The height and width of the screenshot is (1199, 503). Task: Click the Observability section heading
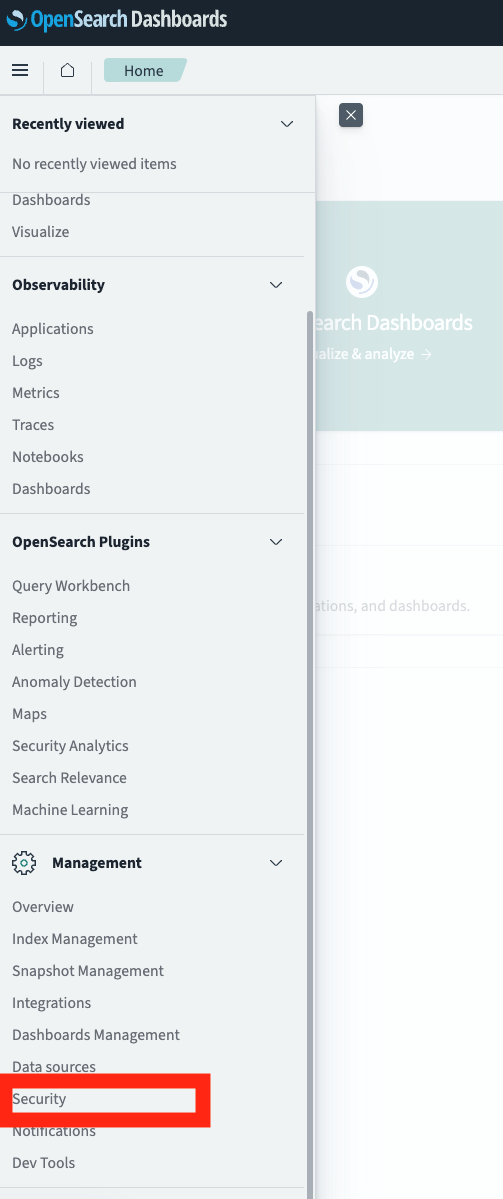pyautogui.click(x=58, y=284)
